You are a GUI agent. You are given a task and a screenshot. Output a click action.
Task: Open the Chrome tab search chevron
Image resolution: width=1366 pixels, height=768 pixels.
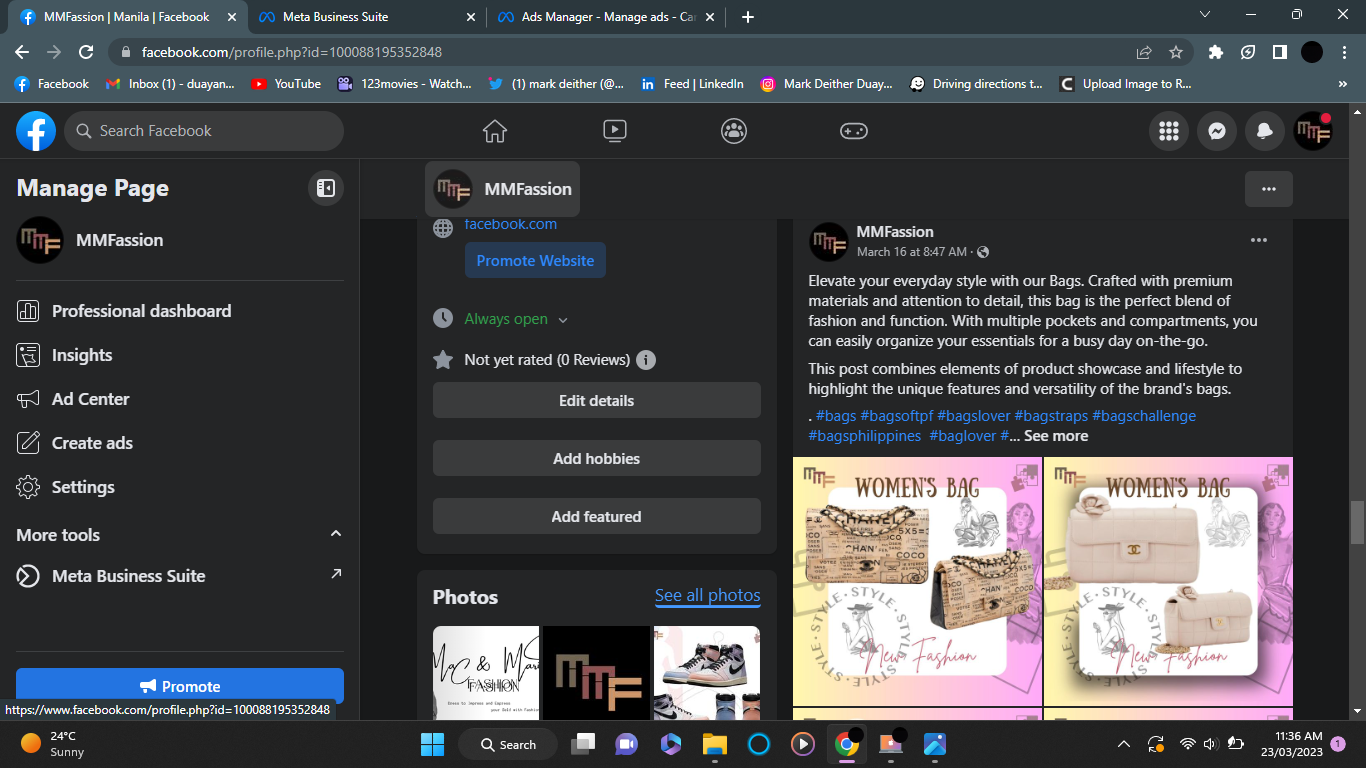1205,15
